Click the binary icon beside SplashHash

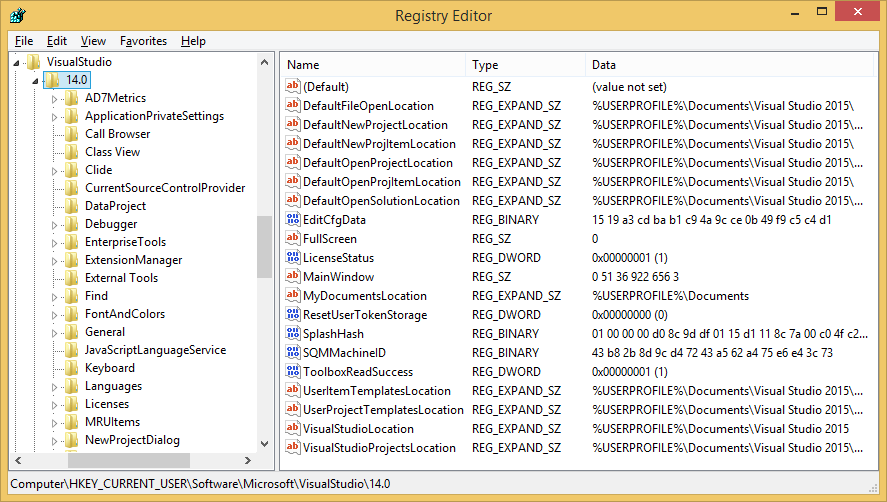[x=292, y=333]
